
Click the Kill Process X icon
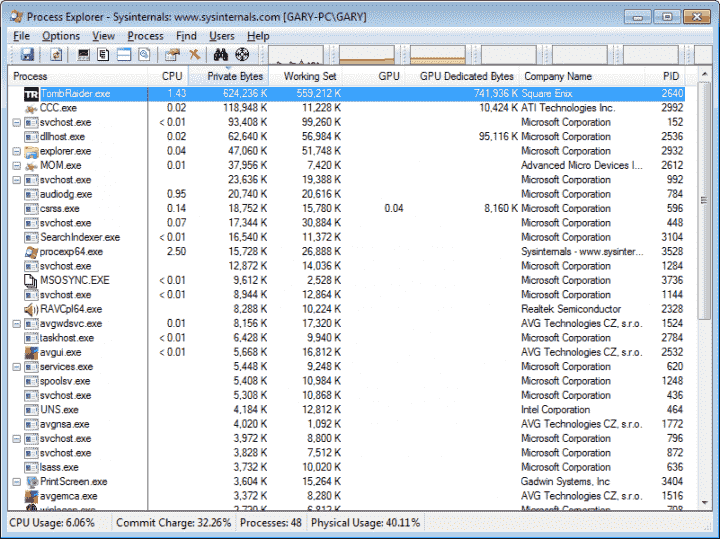(x=195, y=55)
